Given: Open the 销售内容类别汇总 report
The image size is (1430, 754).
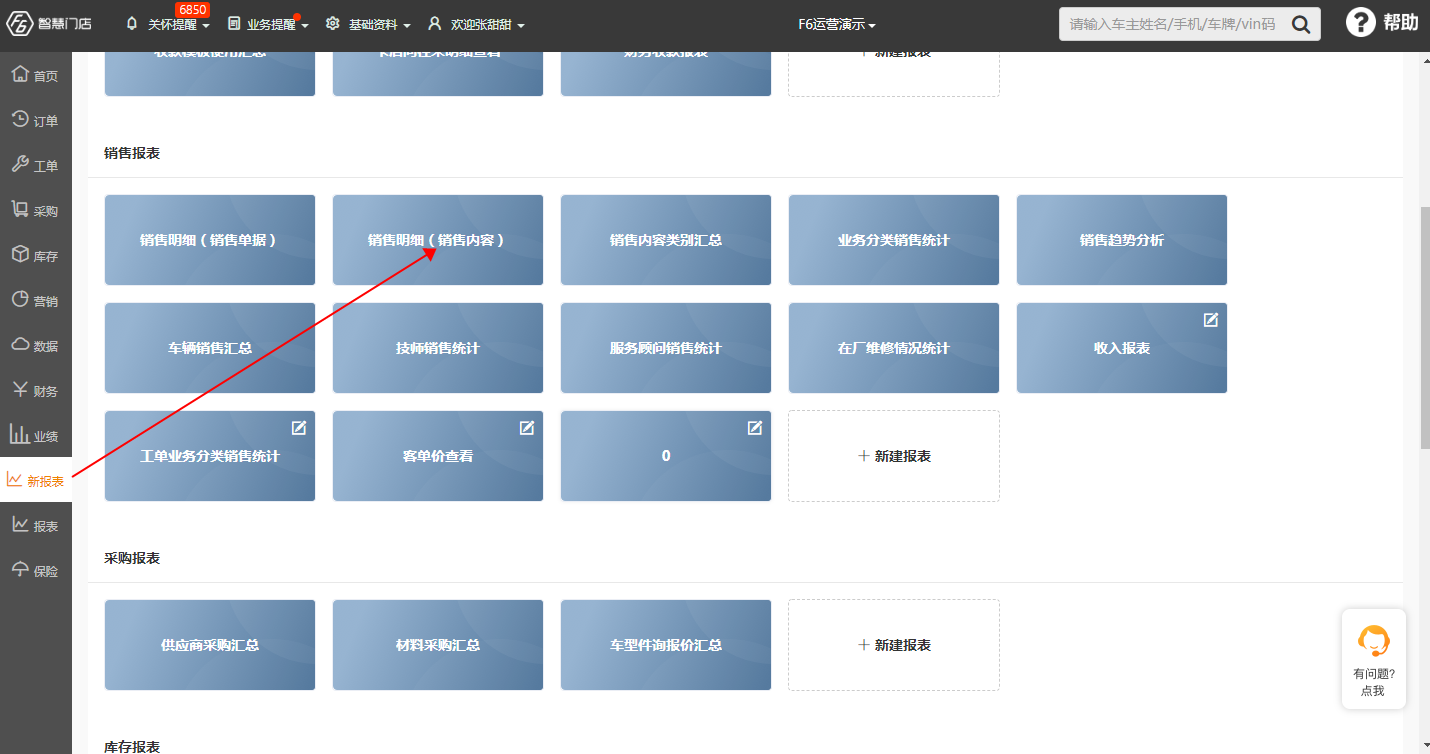Looking at the screenshot, I should 666,240.
